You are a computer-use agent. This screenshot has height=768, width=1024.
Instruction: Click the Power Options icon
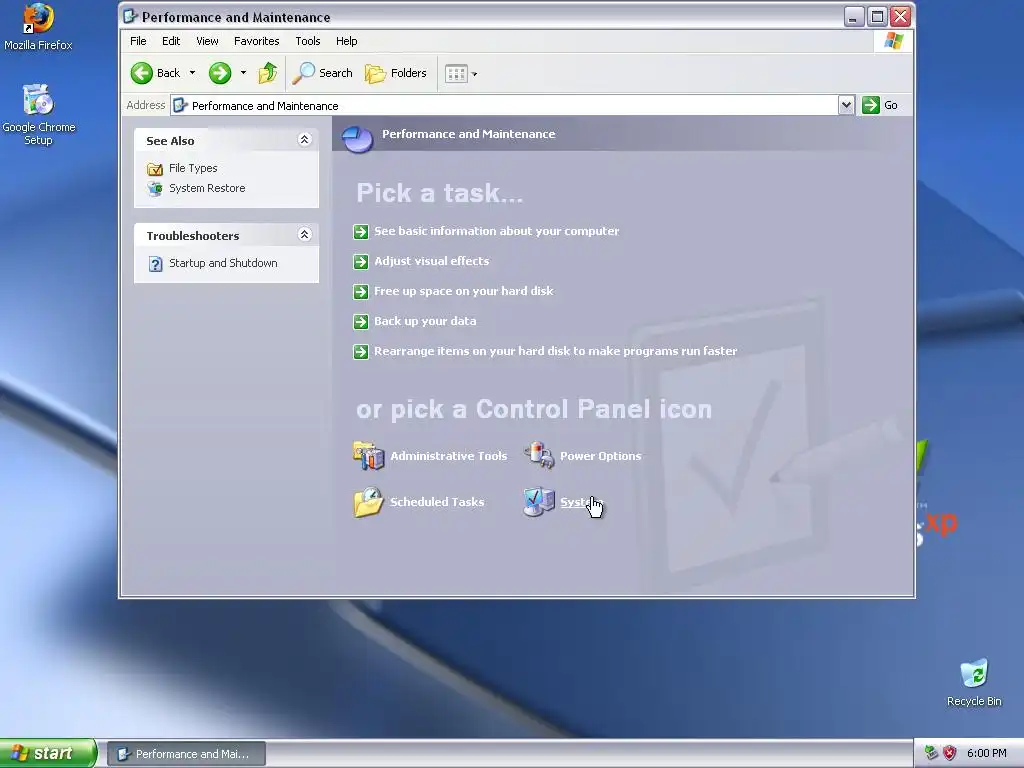click(539, 455)
